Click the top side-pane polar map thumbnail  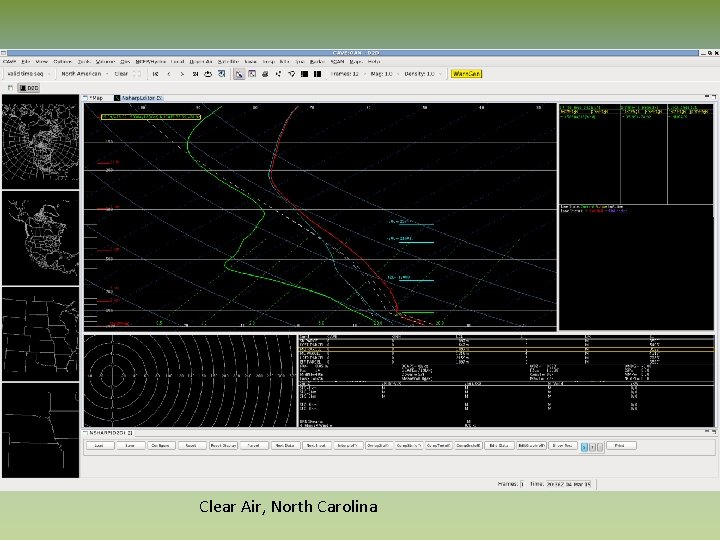40,141
